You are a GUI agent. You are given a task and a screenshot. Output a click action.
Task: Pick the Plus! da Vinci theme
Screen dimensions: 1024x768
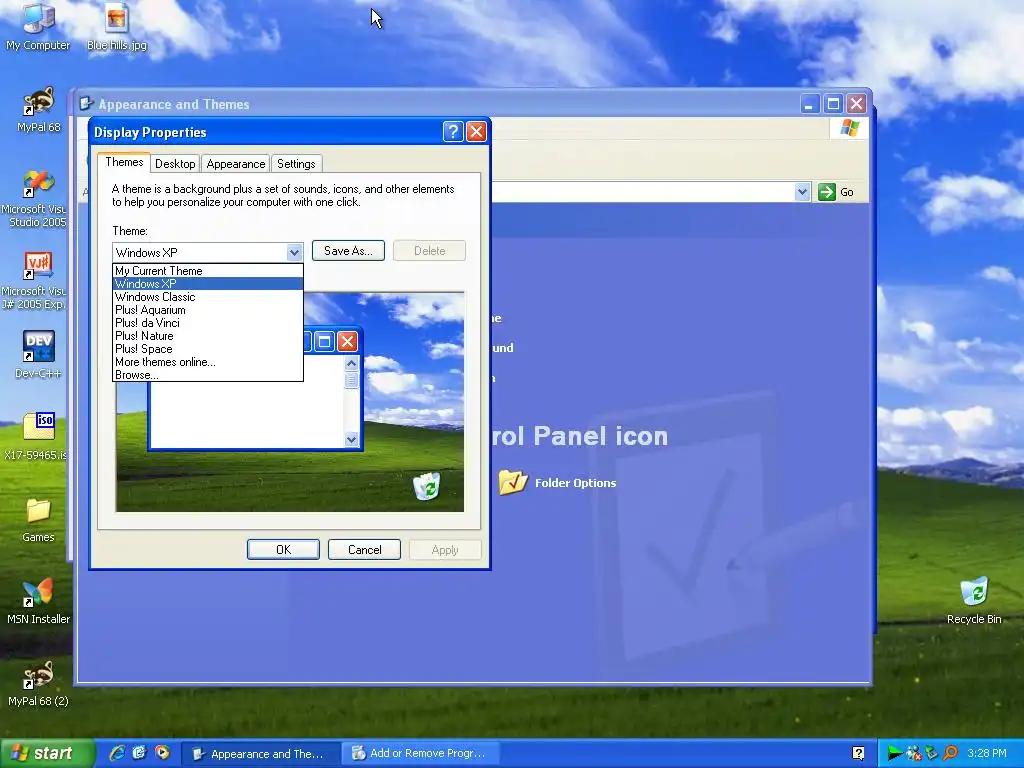(x=208, y=323)
